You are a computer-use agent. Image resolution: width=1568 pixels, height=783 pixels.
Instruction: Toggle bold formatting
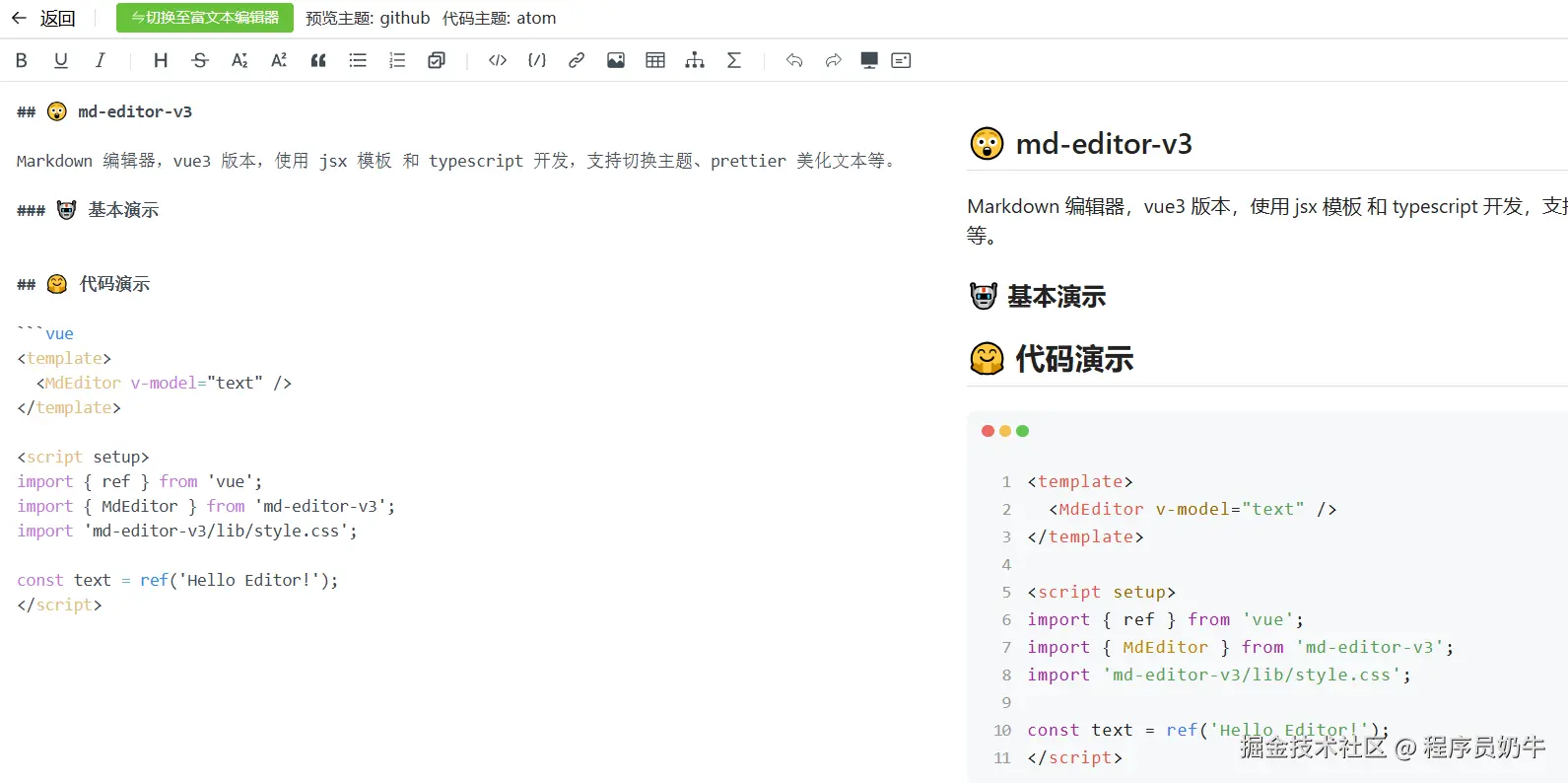point(22,60)
